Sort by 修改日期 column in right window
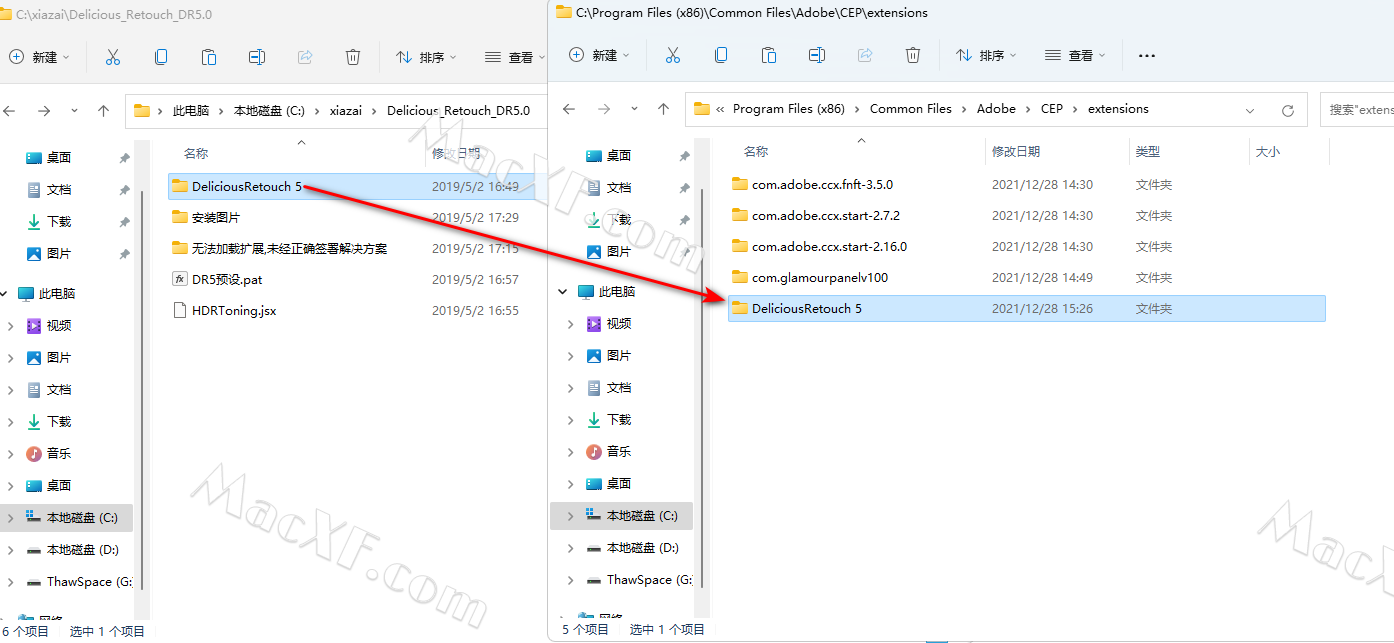1394x643 pixels. point(1016,151)
